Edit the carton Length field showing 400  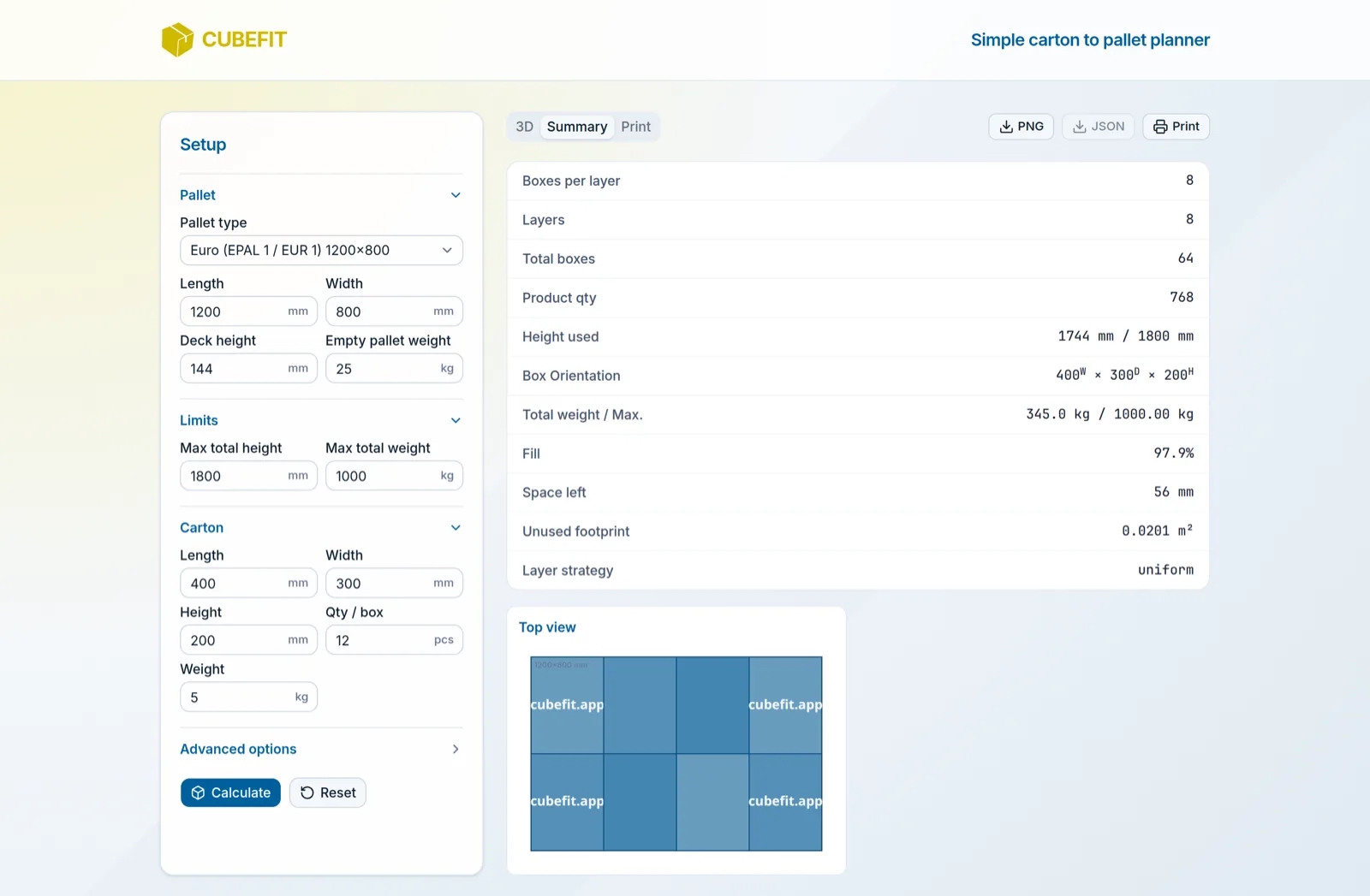pos(248,584)
